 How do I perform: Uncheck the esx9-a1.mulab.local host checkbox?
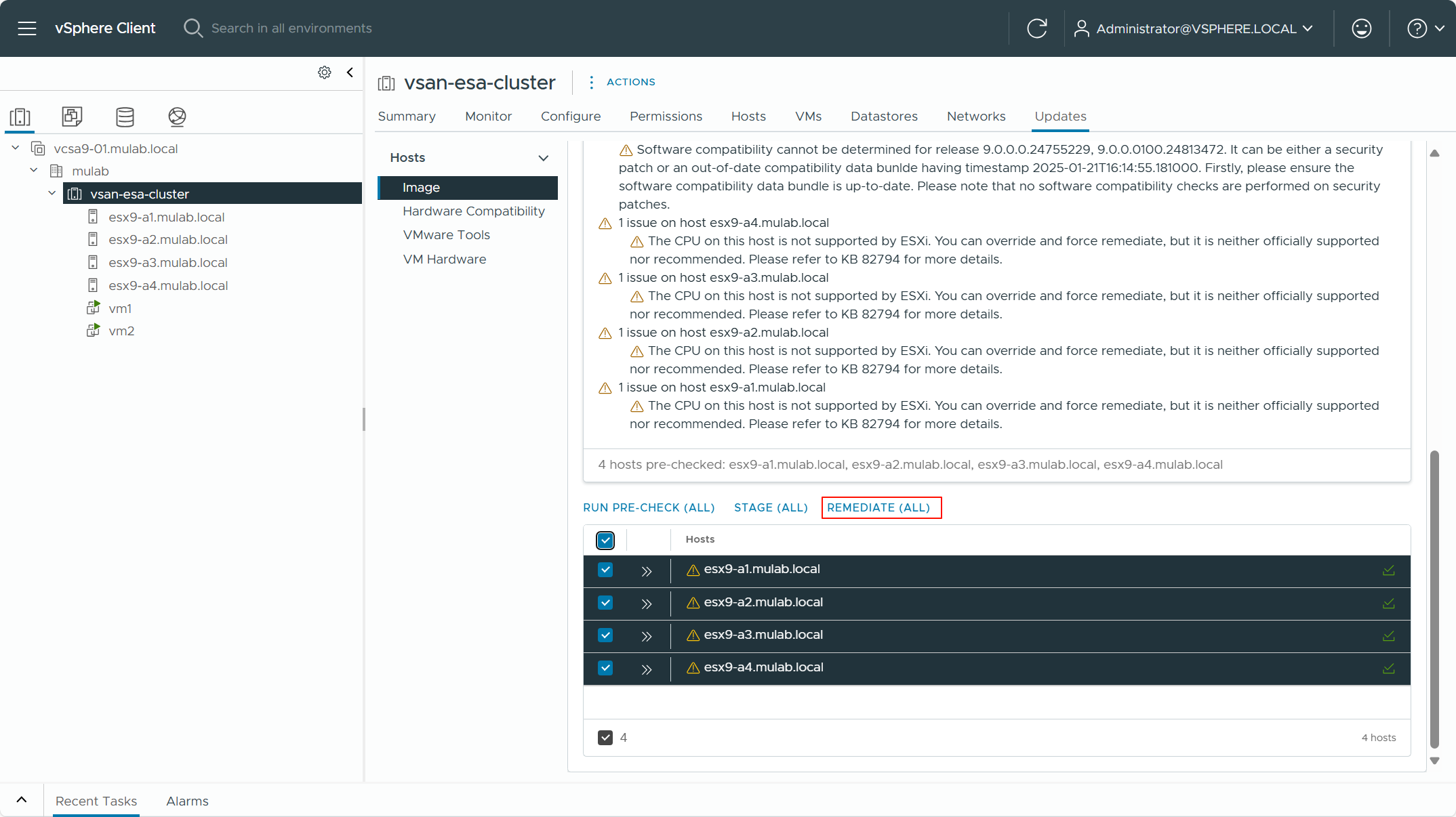point(605,570)
